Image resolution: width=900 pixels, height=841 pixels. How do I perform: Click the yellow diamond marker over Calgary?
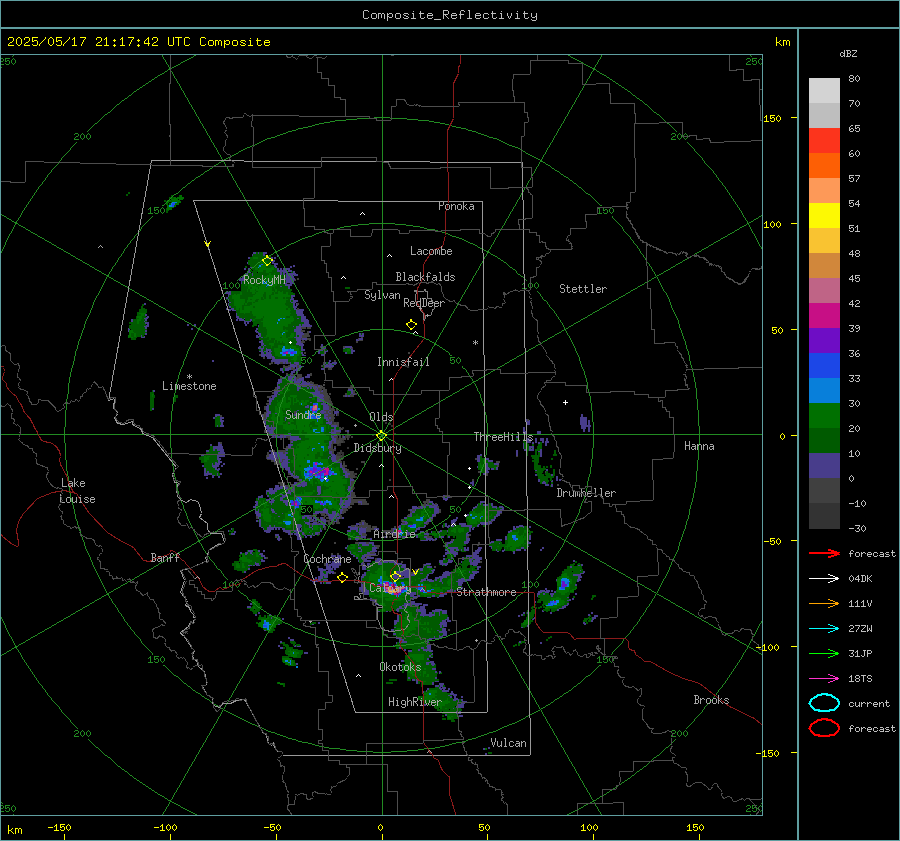click(x=395, y=576)
